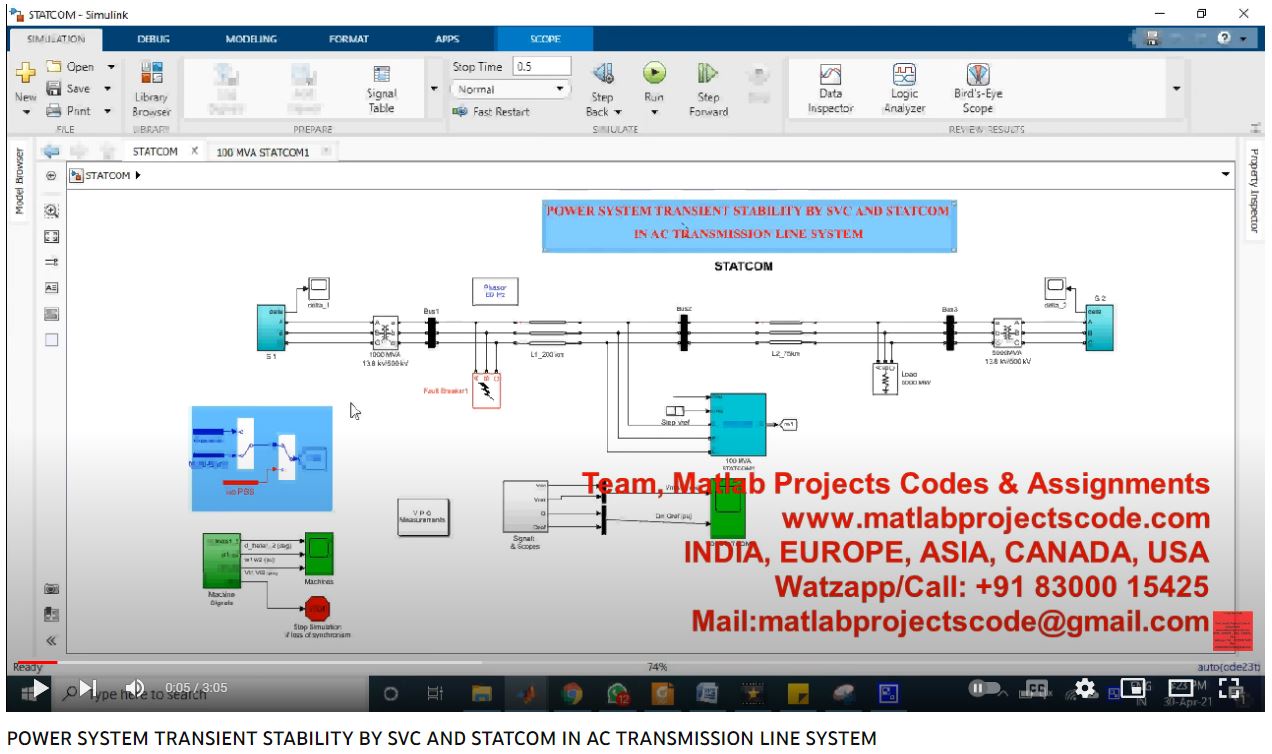Open the V P Q Measurements block
Image resolution: width=1272 pixels, height=754 pixels.
(x=423, y=518)
